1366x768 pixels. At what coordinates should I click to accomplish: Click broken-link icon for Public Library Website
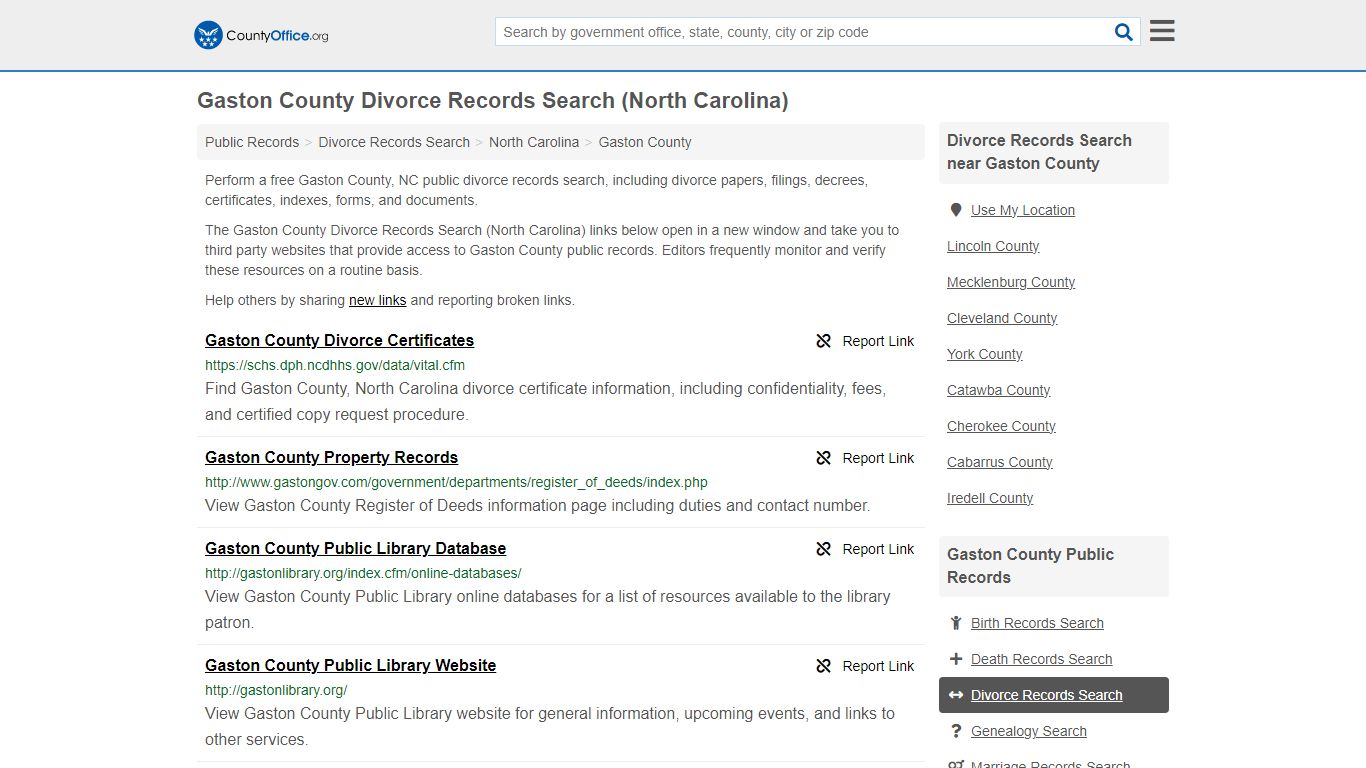tap(824, 666)
